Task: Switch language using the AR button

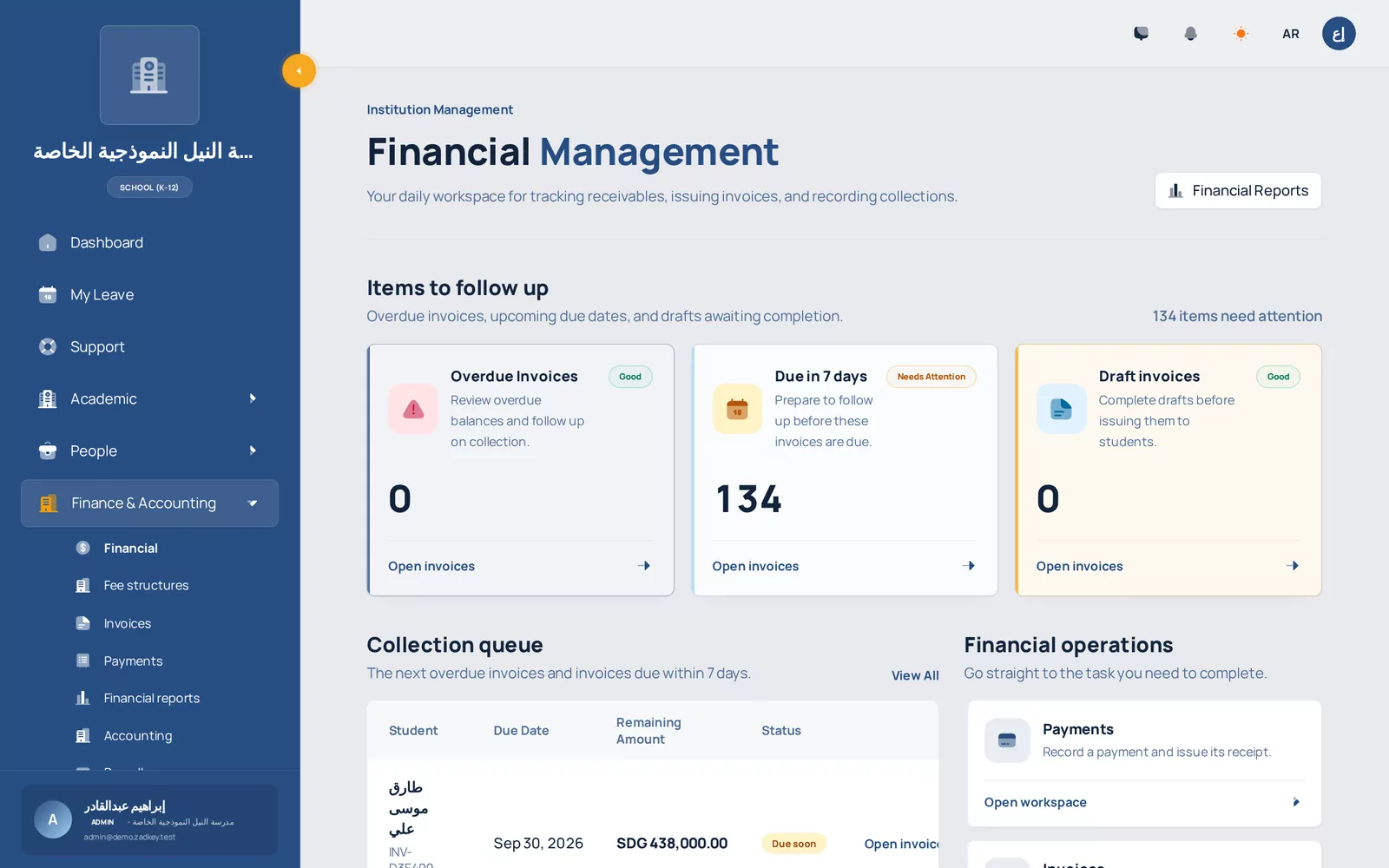Action: (x=1291, y=34)
